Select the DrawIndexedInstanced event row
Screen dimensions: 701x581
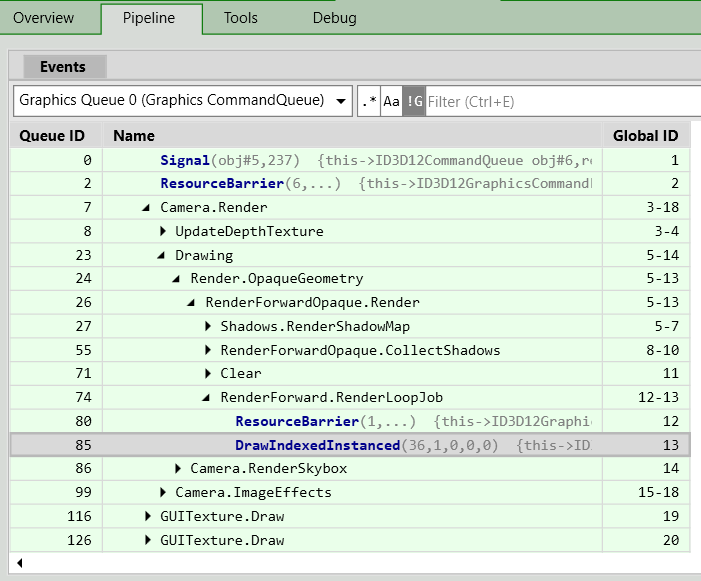click(x=315, y=445)
